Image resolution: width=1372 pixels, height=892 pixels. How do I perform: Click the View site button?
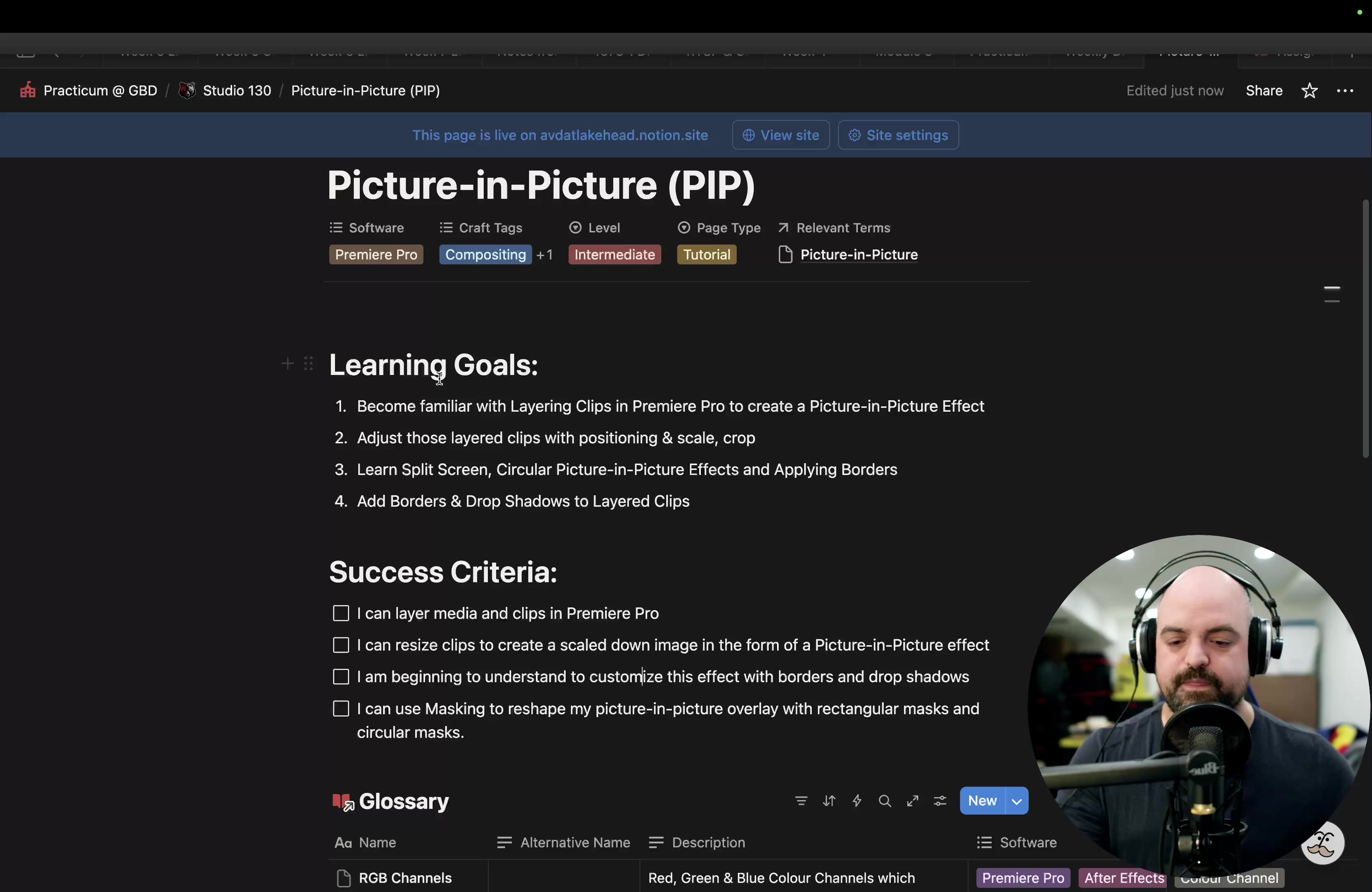[x=781, y=135]
